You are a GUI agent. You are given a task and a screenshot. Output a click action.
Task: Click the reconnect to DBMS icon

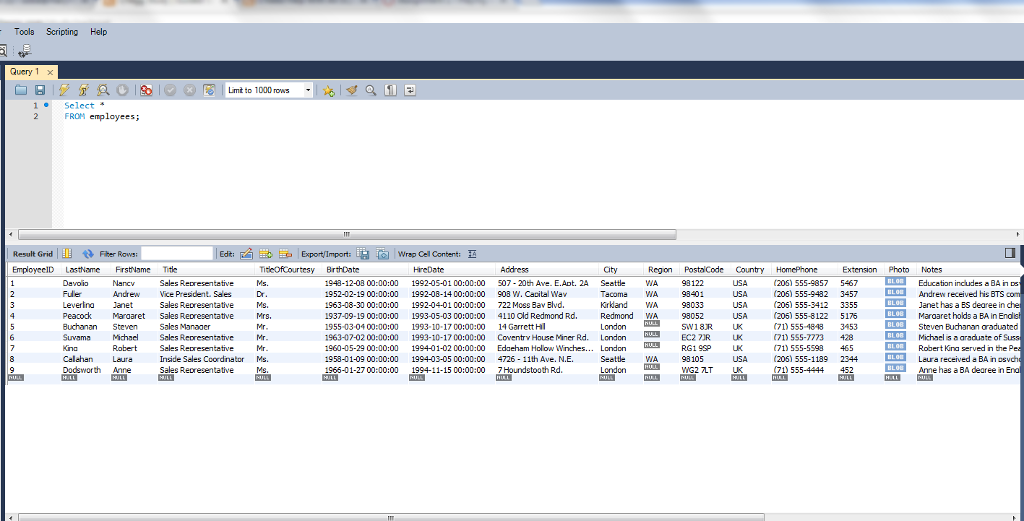pyautogui.click(x=25, y=50)
